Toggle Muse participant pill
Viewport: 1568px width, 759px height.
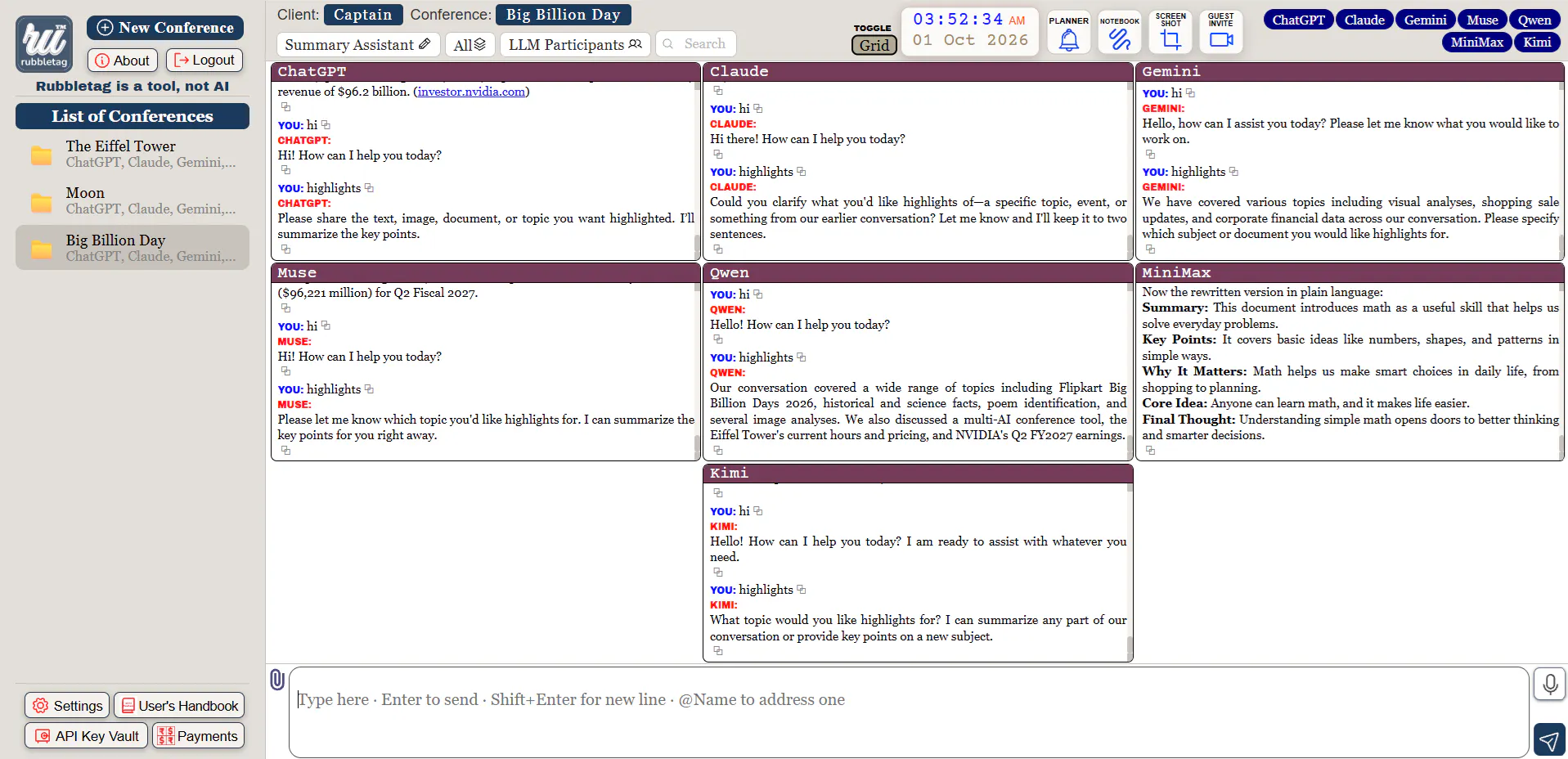[x=1482, y=20]
